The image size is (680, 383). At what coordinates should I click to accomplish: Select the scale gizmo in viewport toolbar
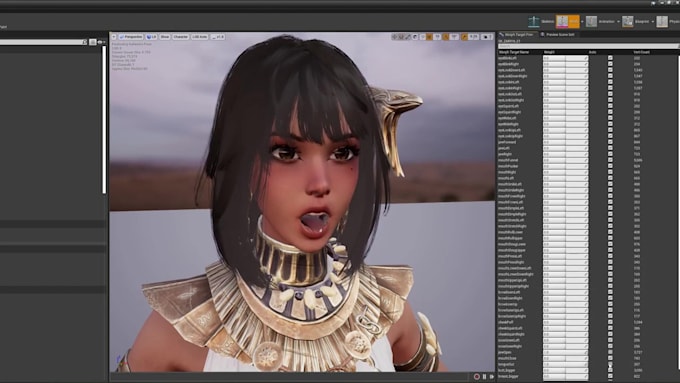(408, 37)
